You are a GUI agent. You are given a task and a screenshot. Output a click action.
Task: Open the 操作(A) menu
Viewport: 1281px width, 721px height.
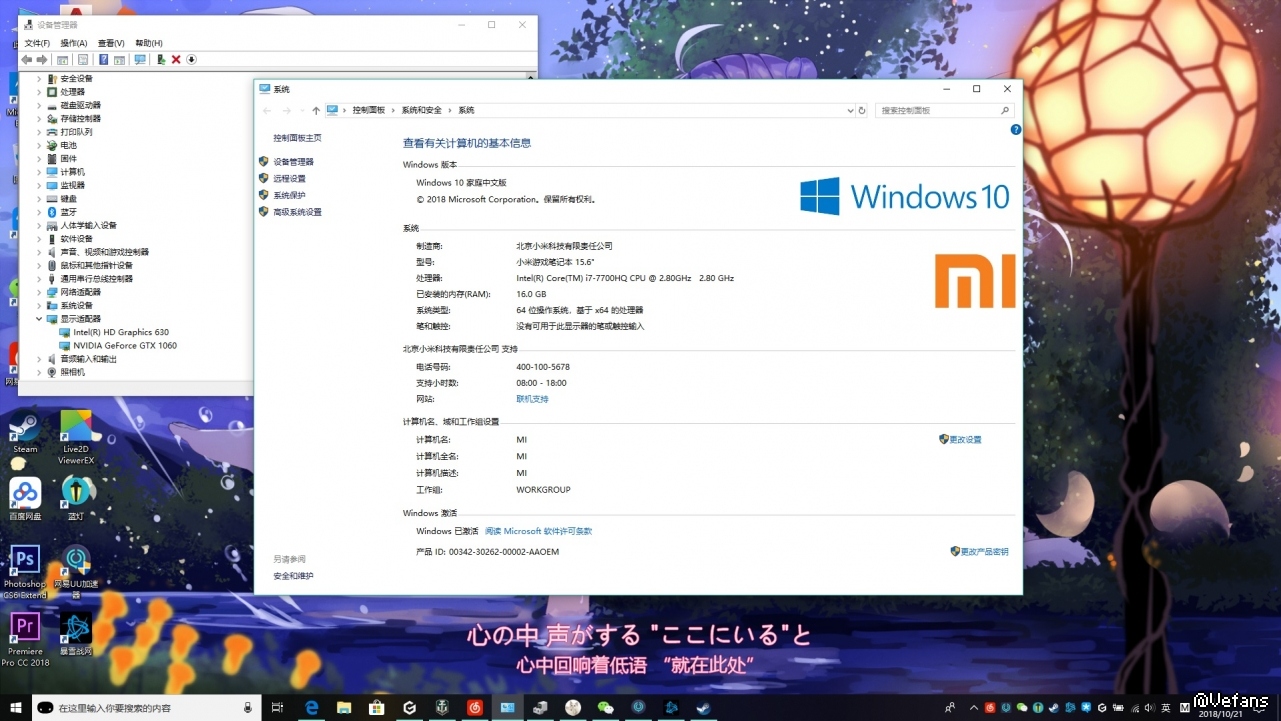coord(74,43)
